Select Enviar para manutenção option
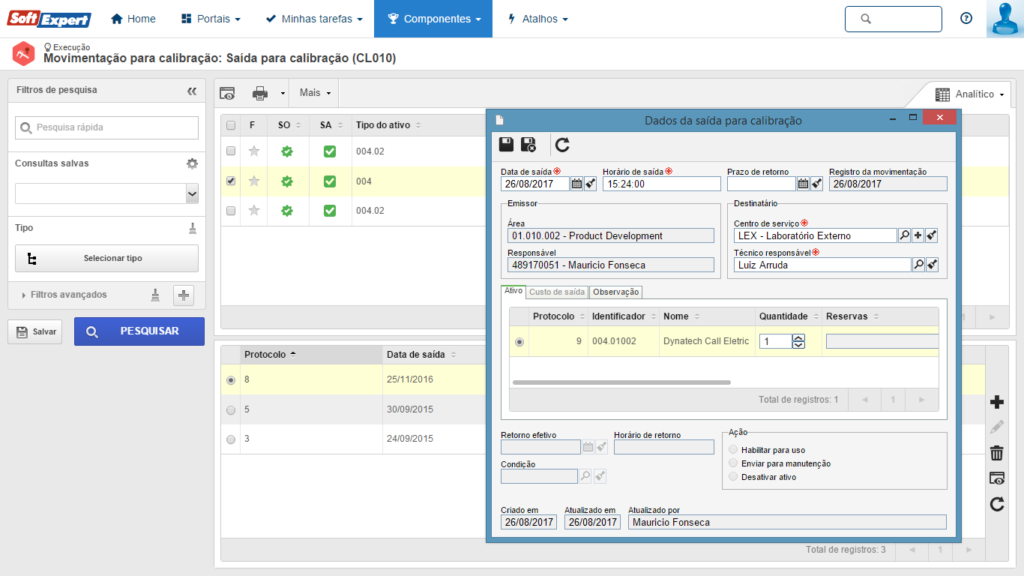This screenshot has height=576, width=1024. (734, 463)
